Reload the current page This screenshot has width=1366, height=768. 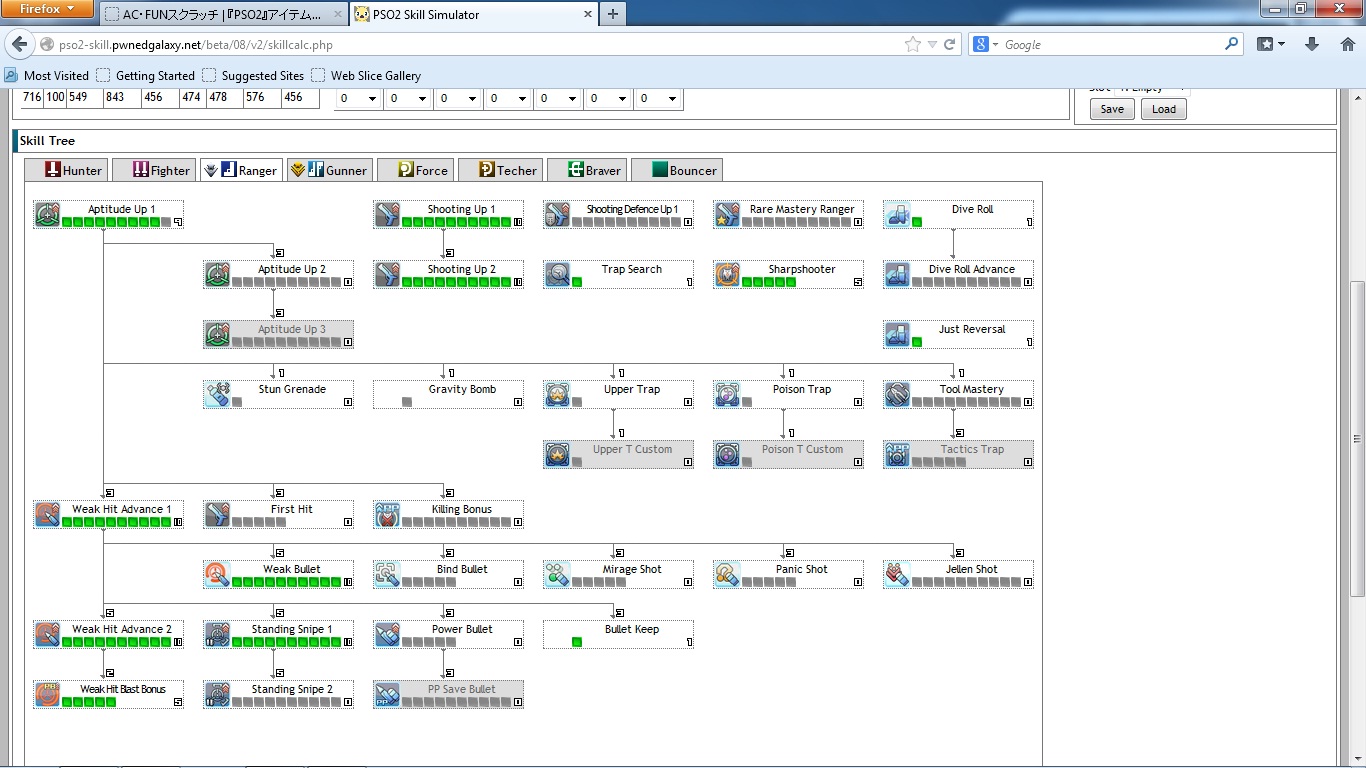pos(950,44)
